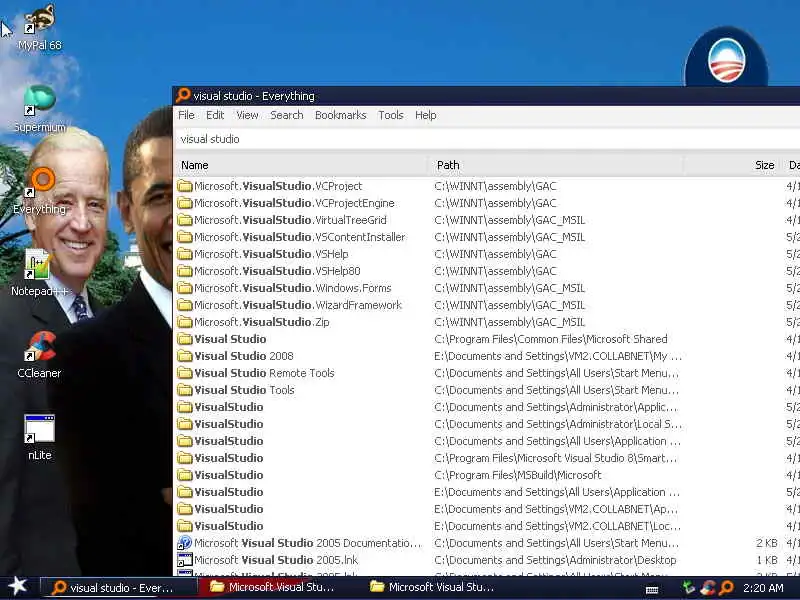Switch to 'visual studio - Ever...' taskbar button
The image size is (800, 600).
pyautogui.click(x=118, y=587)
